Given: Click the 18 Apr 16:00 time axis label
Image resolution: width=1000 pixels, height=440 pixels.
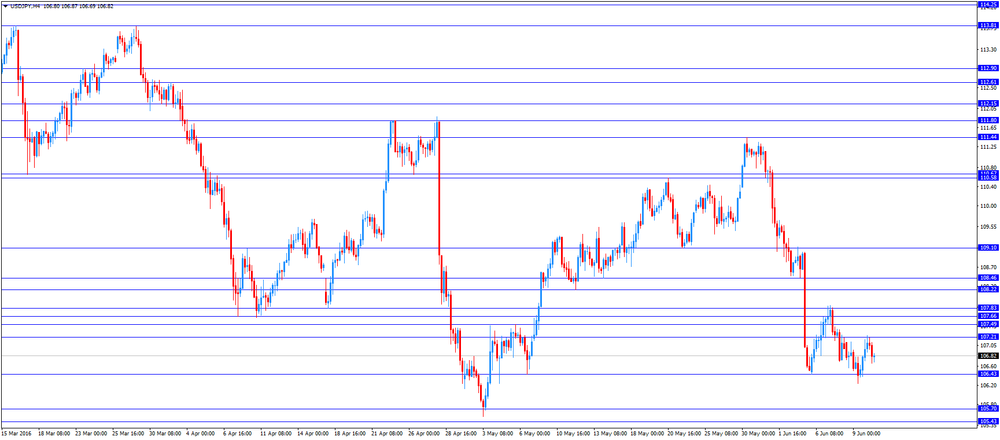Looking at the screenshot, I should pyautogui.click(x=351, y=433).
